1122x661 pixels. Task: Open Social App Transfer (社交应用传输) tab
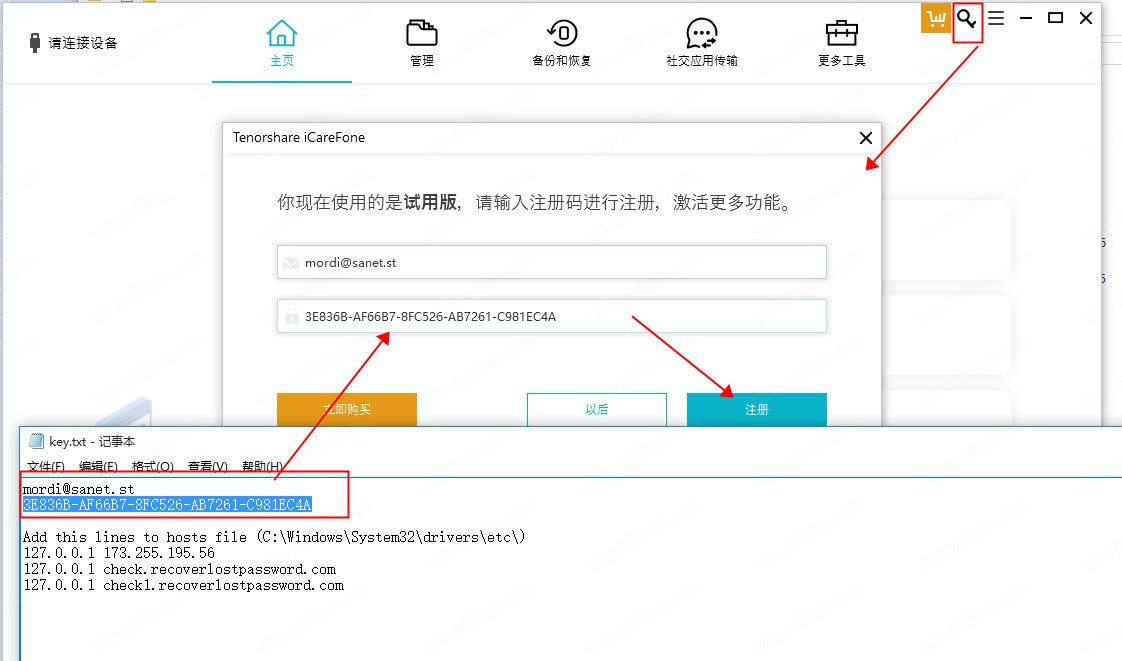coord(702,43)
